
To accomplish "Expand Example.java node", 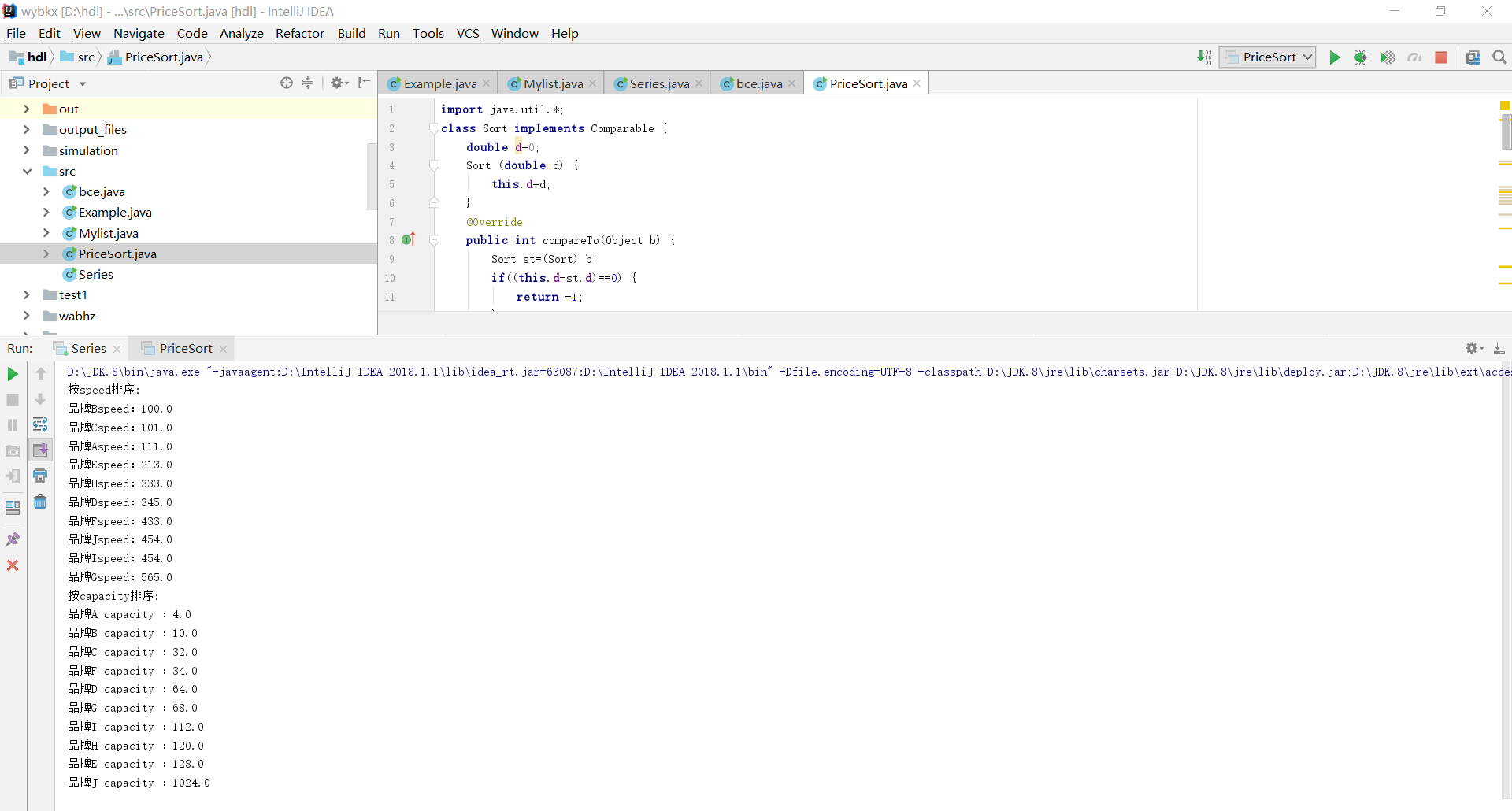I will (x=46, y=212).
